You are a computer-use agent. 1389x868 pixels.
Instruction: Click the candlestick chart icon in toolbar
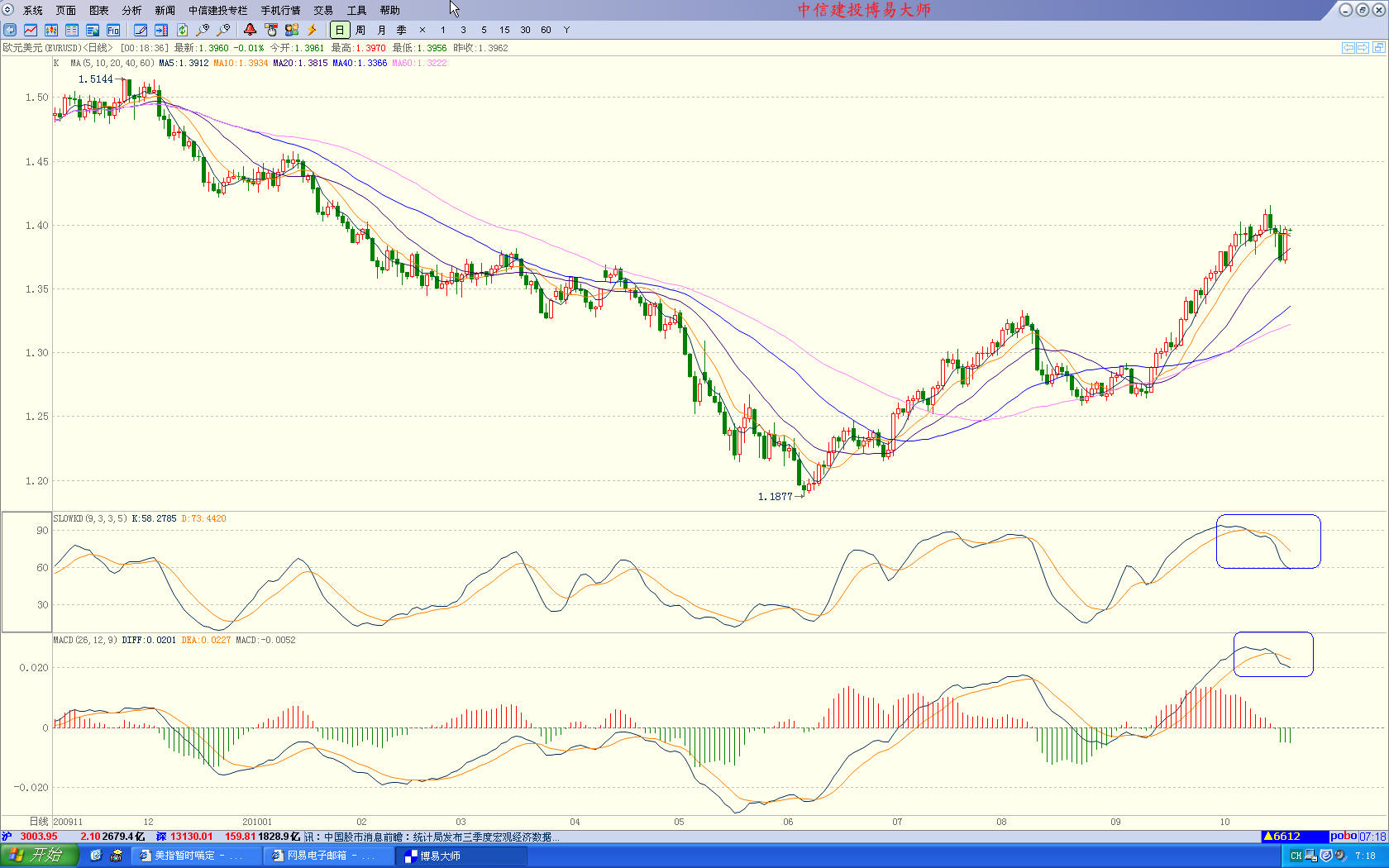51,30
